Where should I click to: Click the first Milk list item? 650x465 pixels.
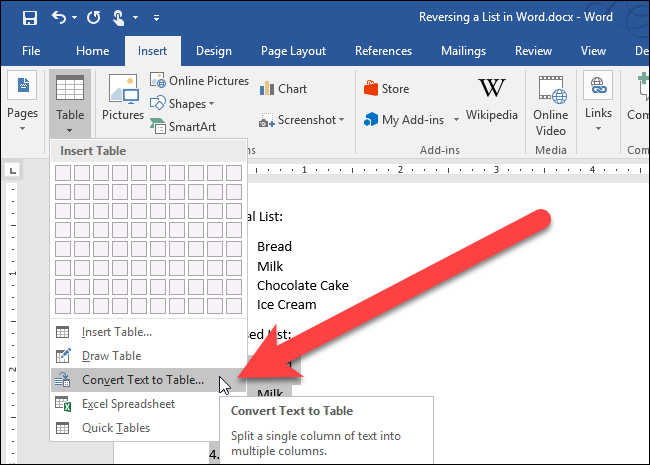pyautogui.click(x=270, y=266)
